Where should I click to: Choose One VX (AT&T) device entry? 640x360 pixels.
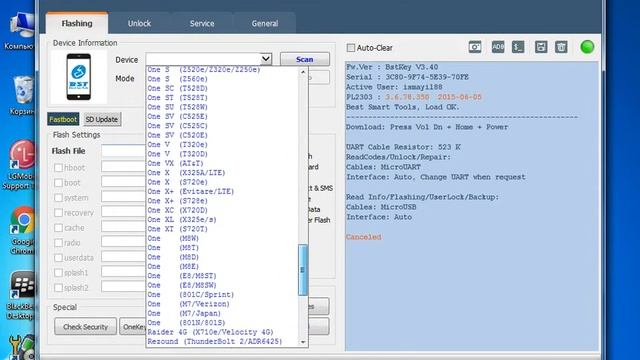[x=222, y=163]
